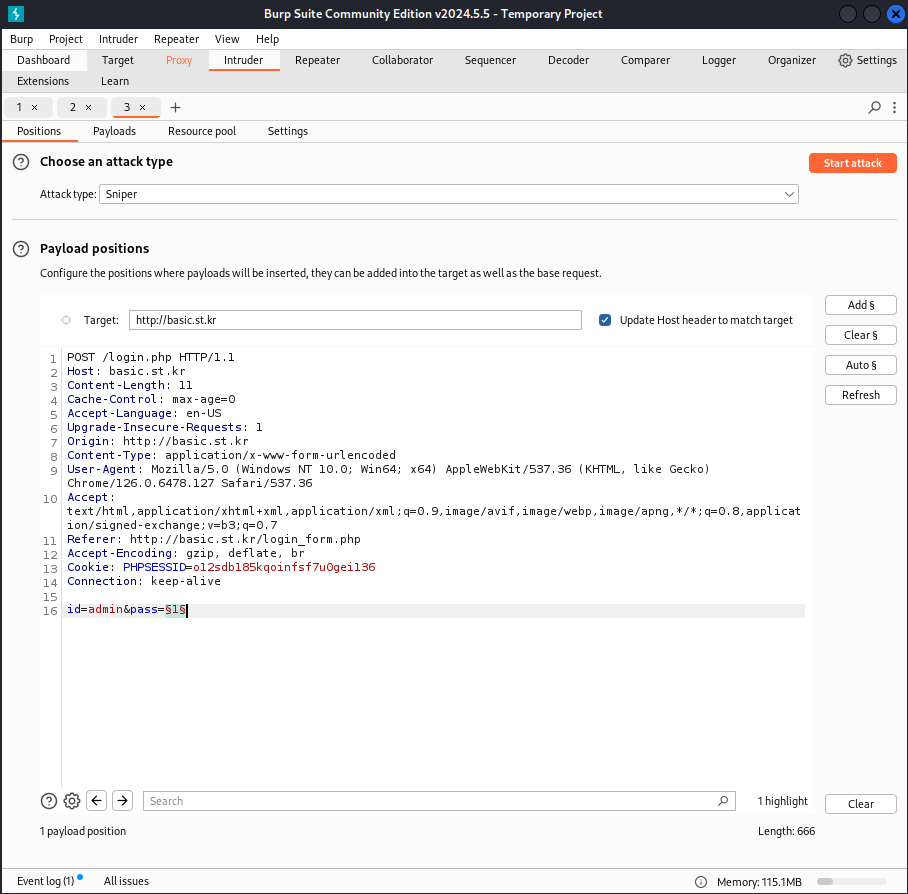Select Intruder attack tab 2
This screenshot has height=894, width=908.
[x=73, y=108]
